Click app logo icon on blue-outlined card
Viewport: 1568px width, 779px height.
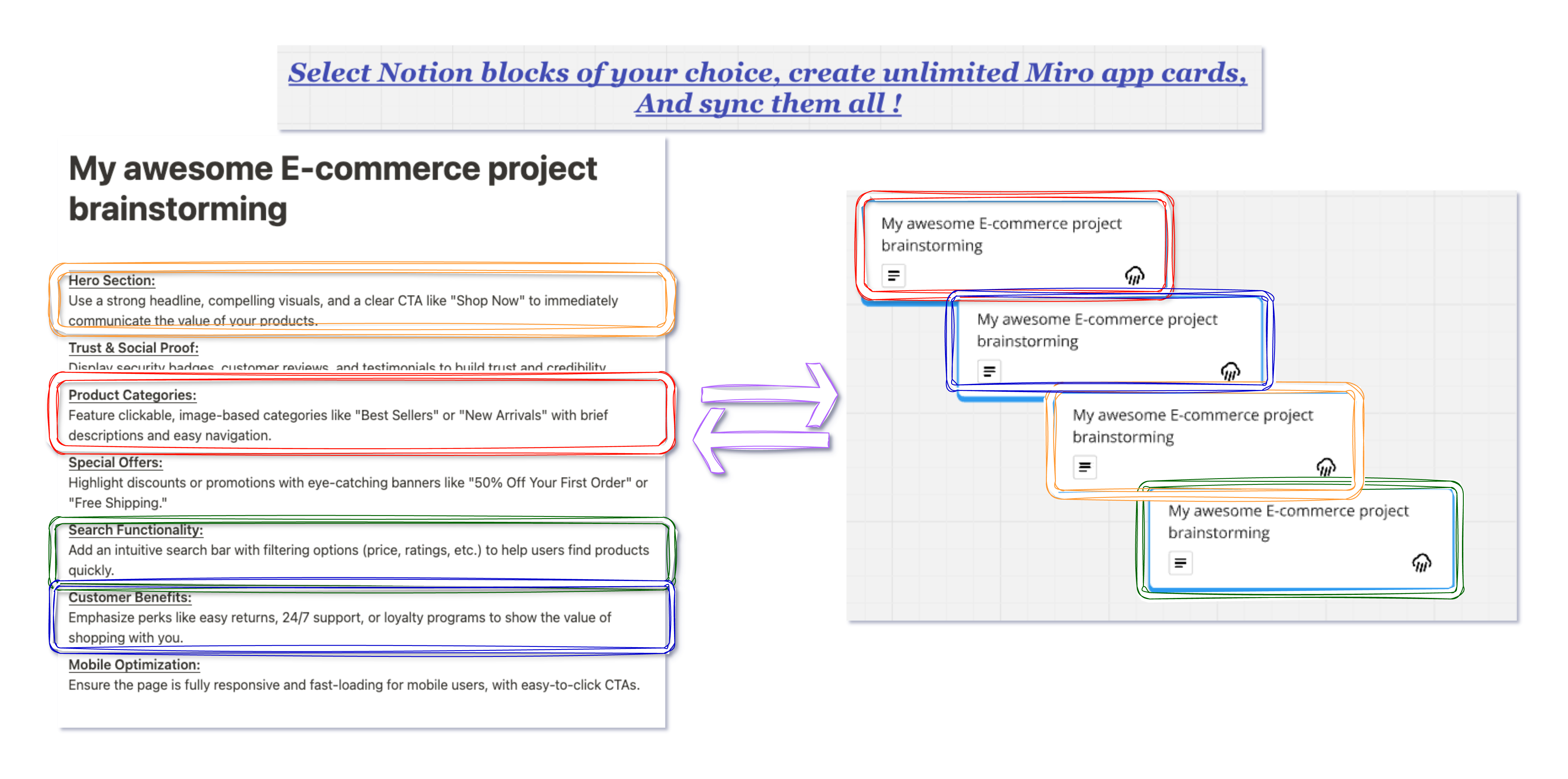[1230, 371]
